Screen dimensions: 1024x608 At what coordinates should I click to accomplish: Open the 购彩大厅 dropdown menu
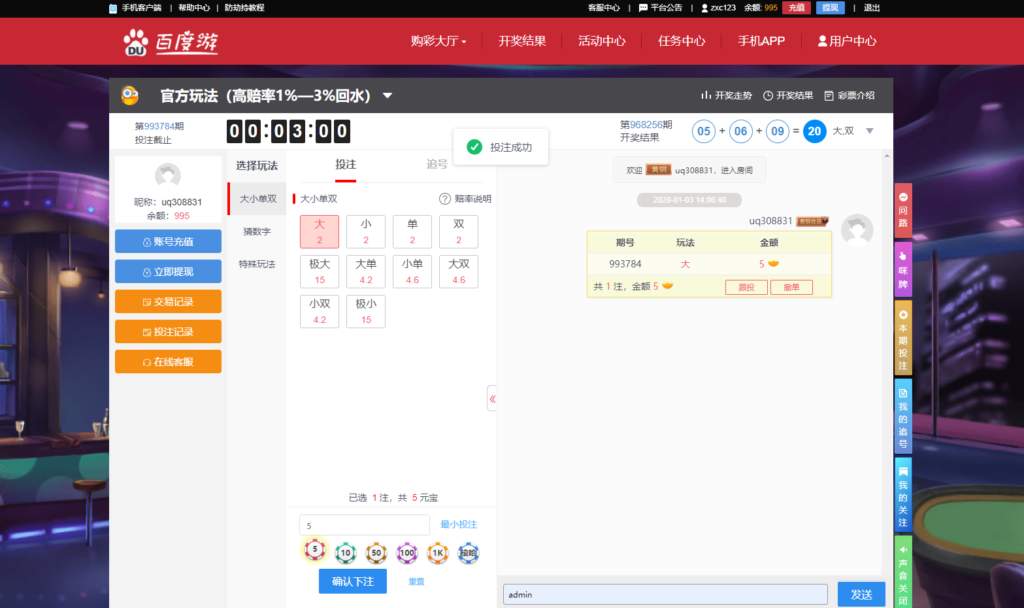tap(438, 41)
